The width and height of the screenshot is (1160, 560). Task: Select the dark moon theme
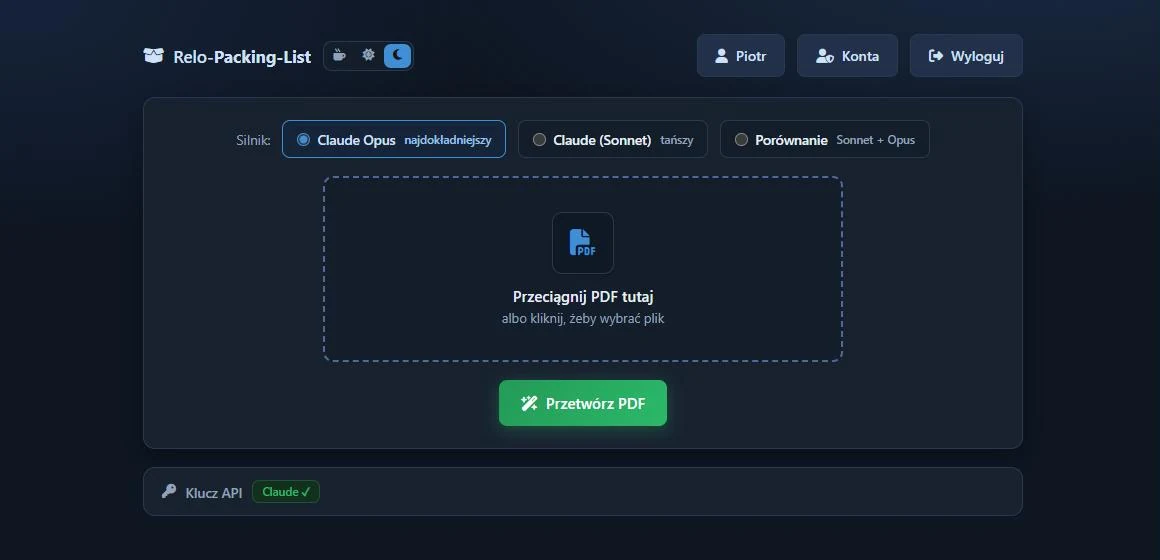397,55
